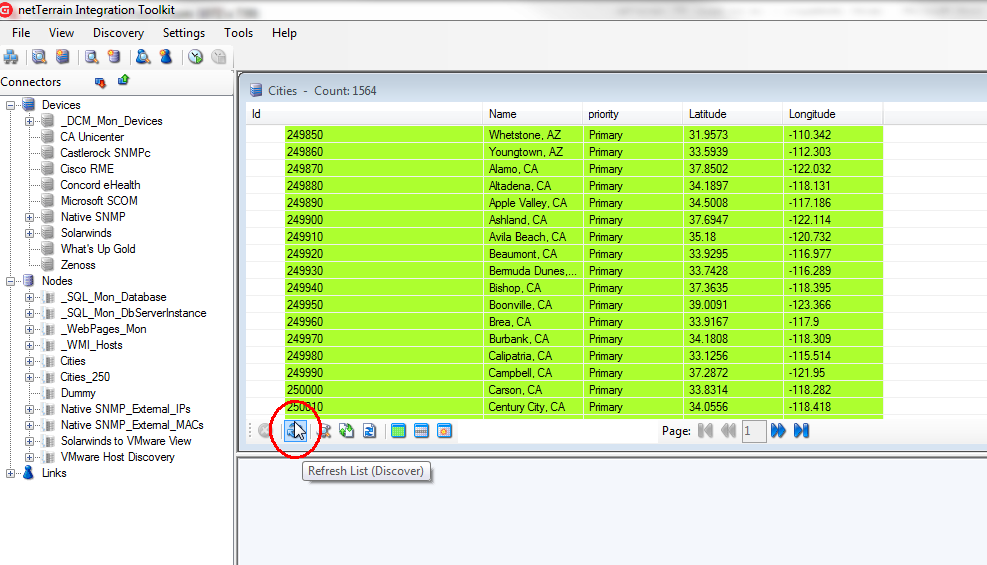The width and height of the screenshot is (987, 565).
Task: Select VMware Host Discovery node
Action: [x=117, y=457]
